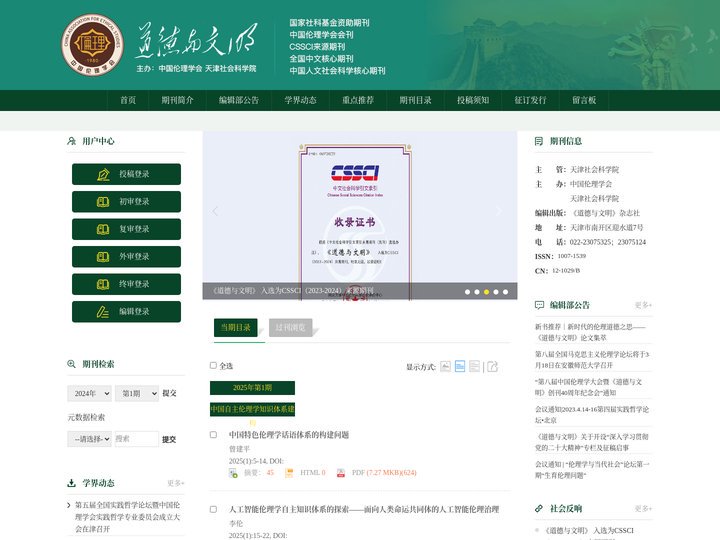Screen dimensions: 720x540
Task: Click 外审登录 button
Action: (126, 257)
